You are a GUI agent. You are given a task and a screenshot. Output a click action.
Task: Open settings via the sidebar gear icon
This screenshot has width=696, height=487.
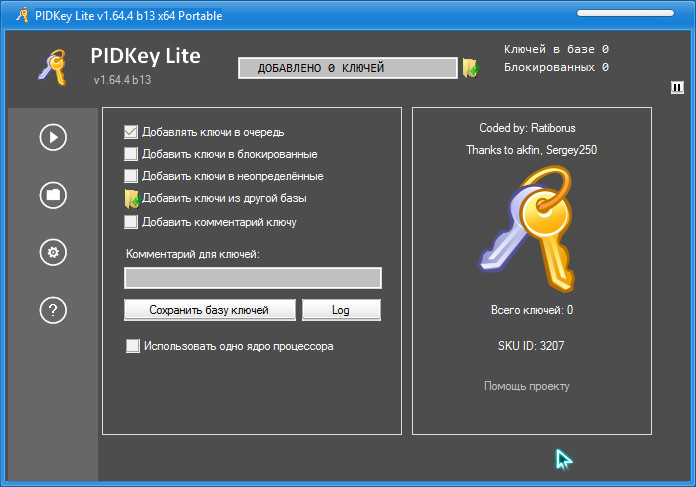pos(53,252)
